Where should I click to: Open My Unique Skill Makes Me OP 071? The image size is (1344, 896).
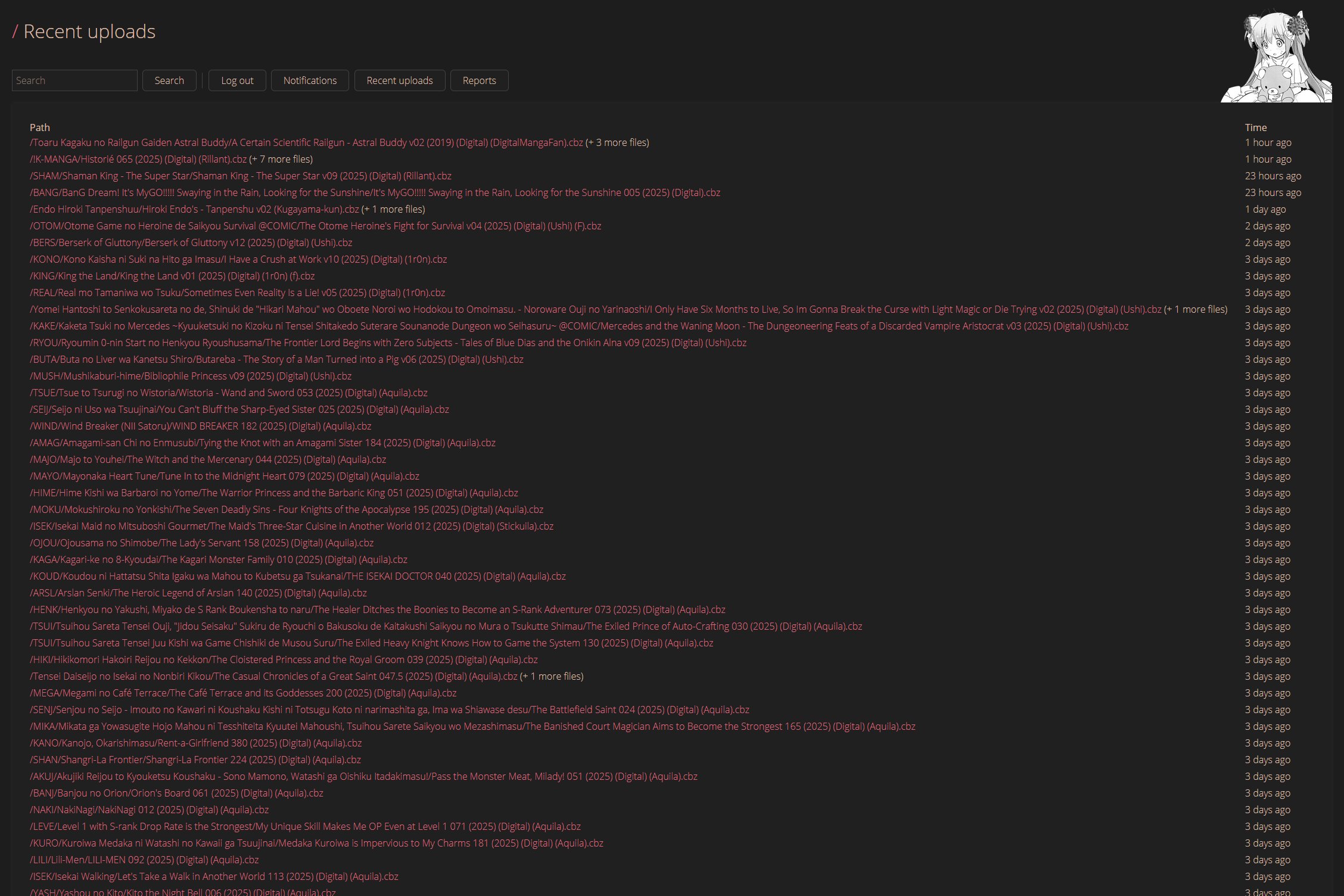click(305, 826)
